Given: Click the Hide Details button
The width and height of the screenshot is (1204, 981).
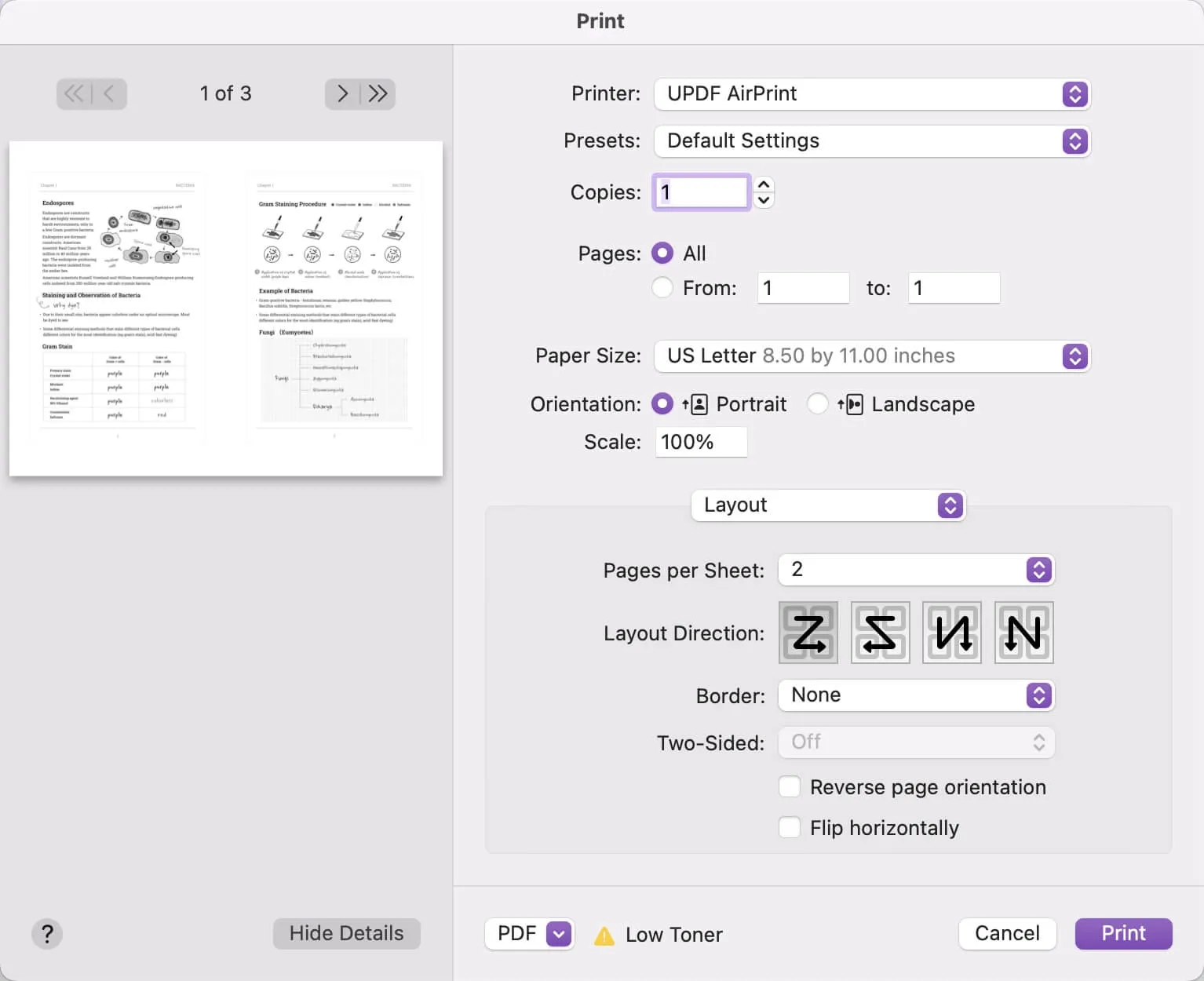Looking at the screenshot, I should (x=346, y=933).
